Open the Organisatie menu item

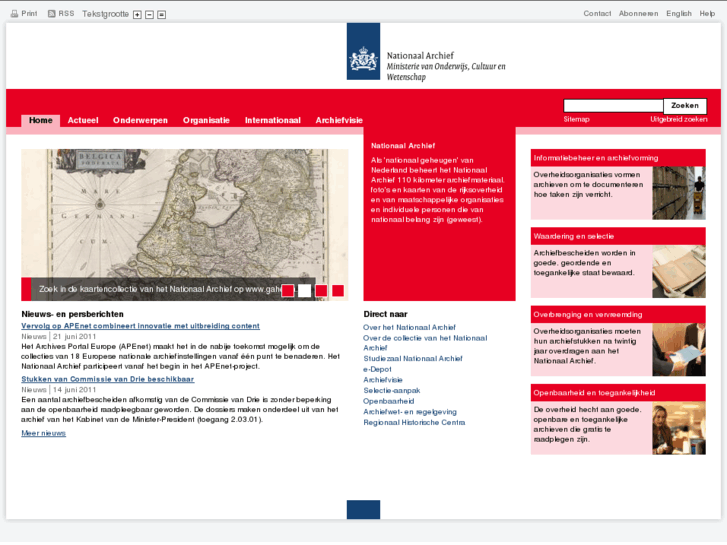pyautogui.click(x=206, y=121)
